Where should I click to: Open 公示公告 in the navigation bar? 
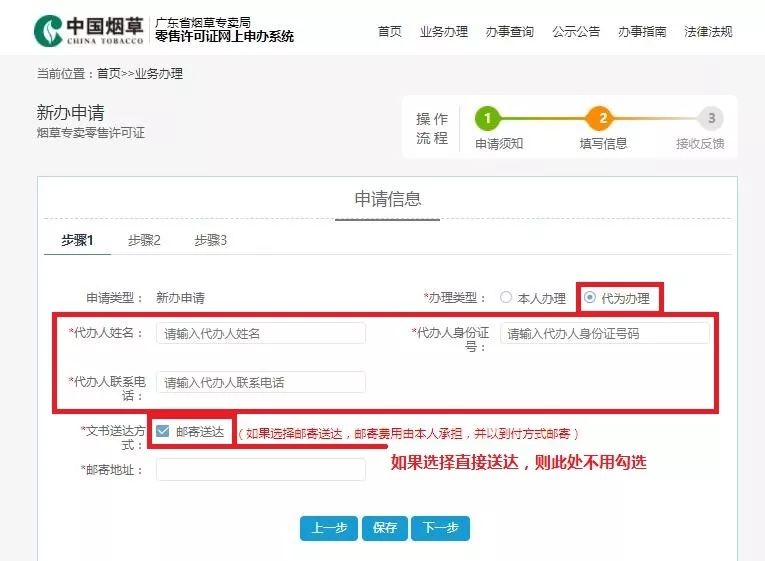(x=576, y=32)
